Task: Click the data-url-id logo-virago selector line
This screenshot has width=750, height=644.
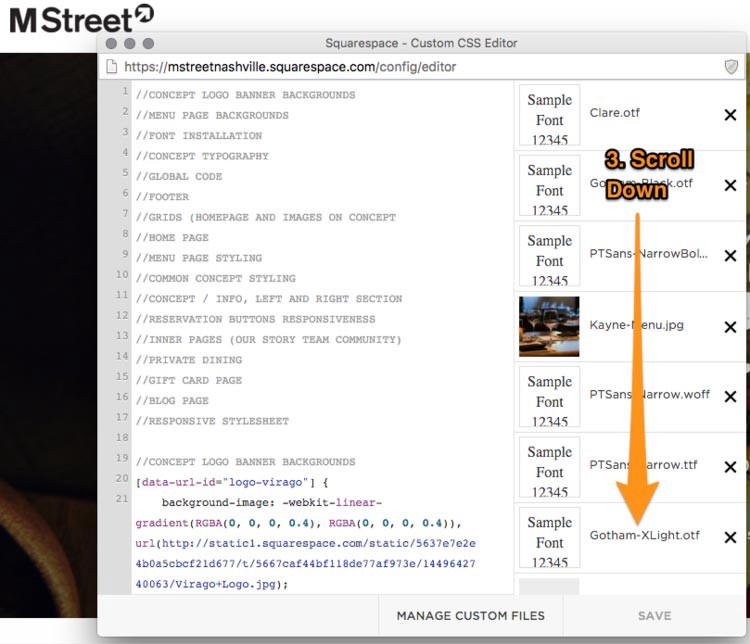Action: [232, 482]
